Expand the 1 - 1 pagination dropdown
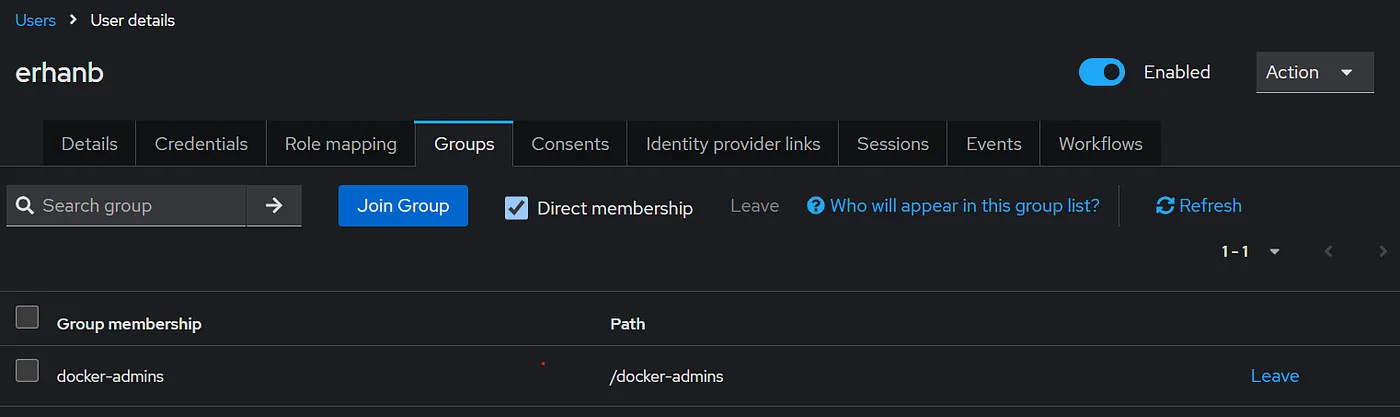 tap(1251, 252)
